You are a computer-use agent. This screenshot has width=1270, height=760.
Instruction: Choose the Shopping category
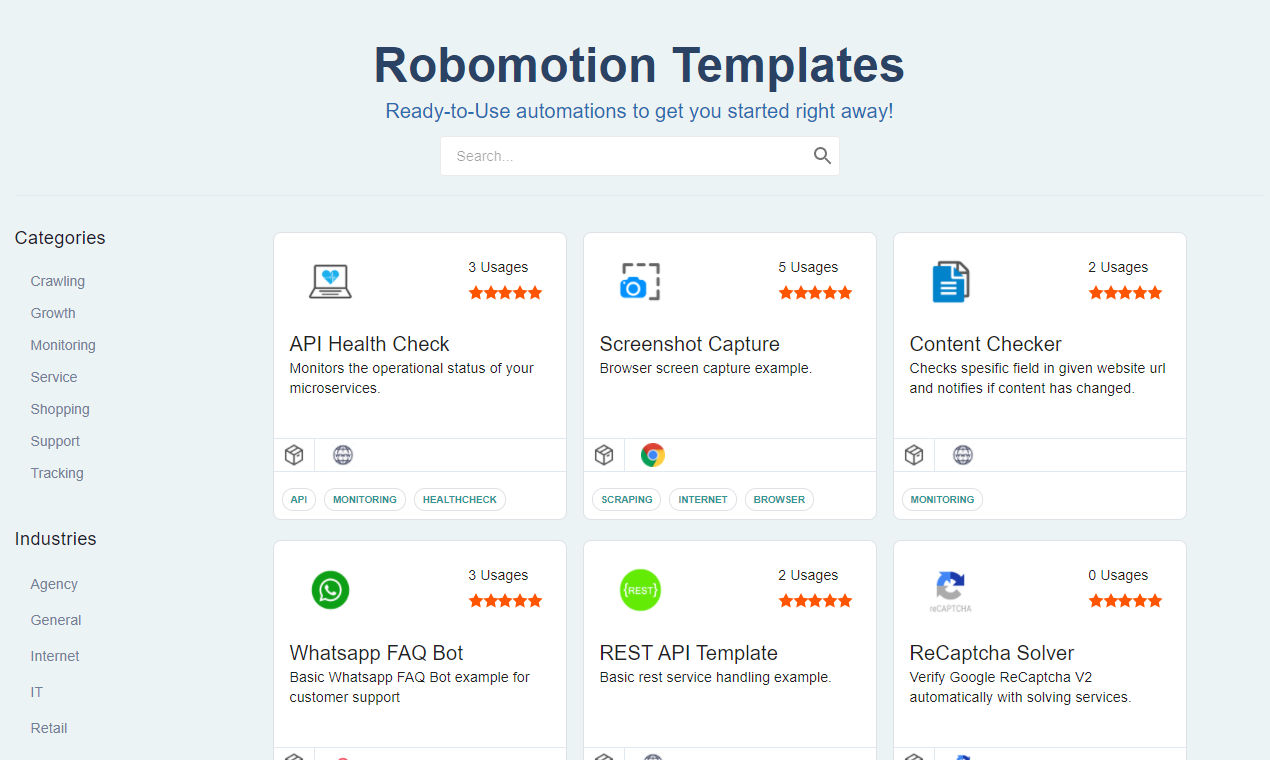[60, 409]
